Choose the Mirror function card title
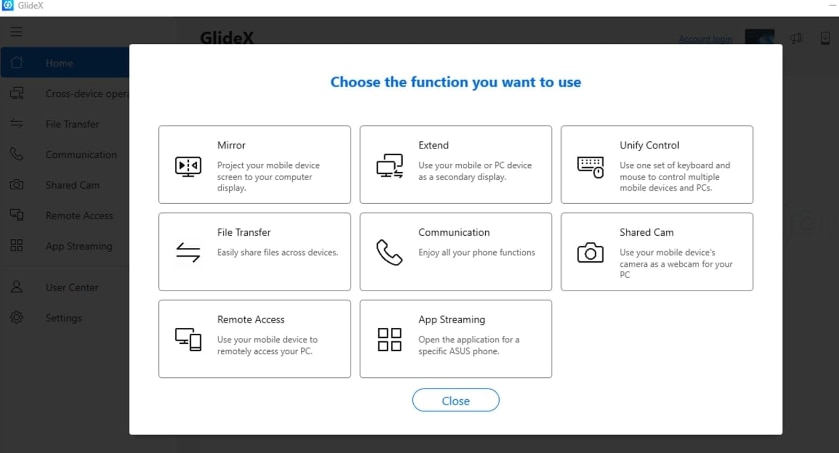Screen dimensions: 839x453 (x=231, y=145)
